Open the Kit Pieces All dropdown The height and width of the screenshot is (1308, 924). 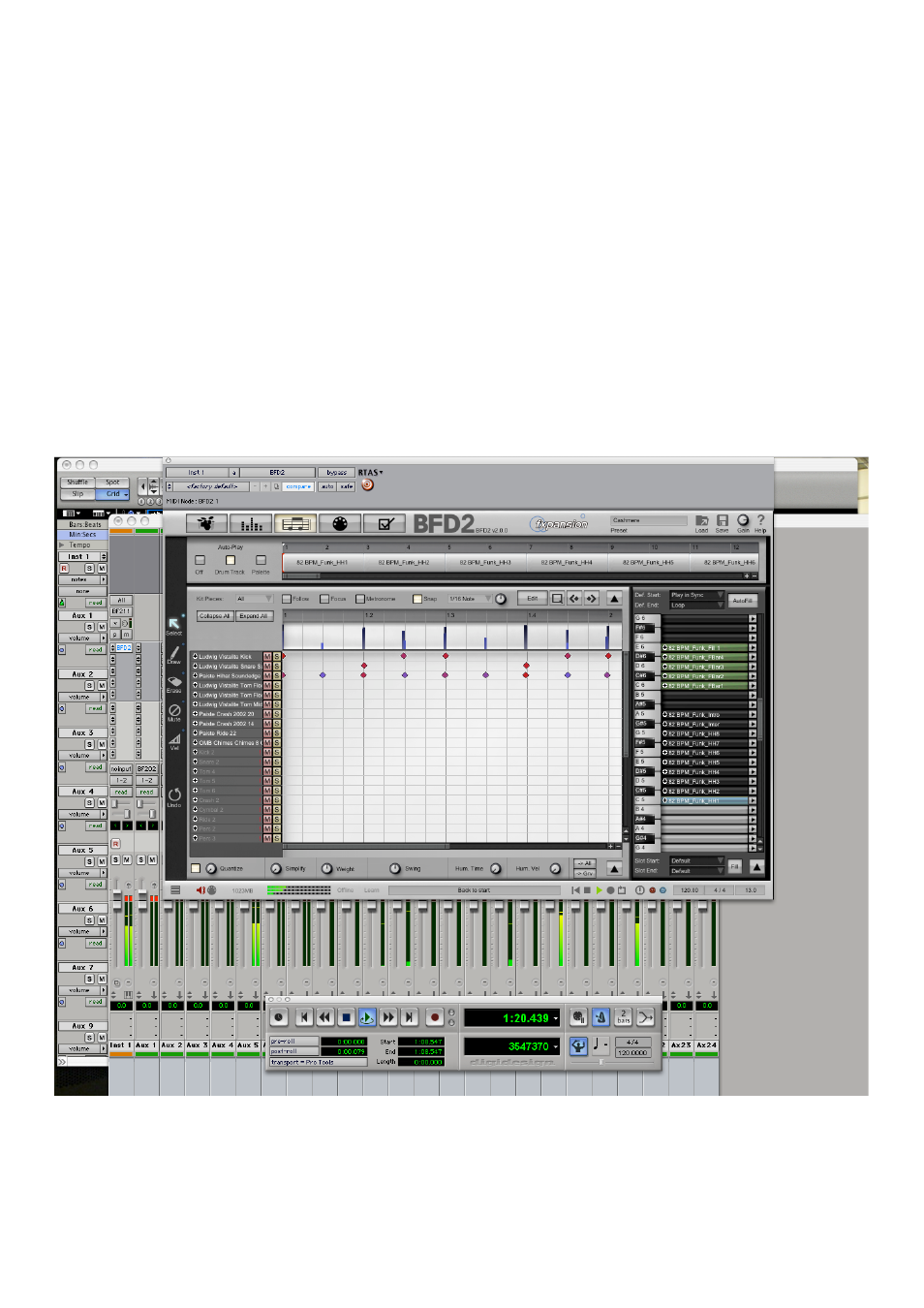pos(254,599)
